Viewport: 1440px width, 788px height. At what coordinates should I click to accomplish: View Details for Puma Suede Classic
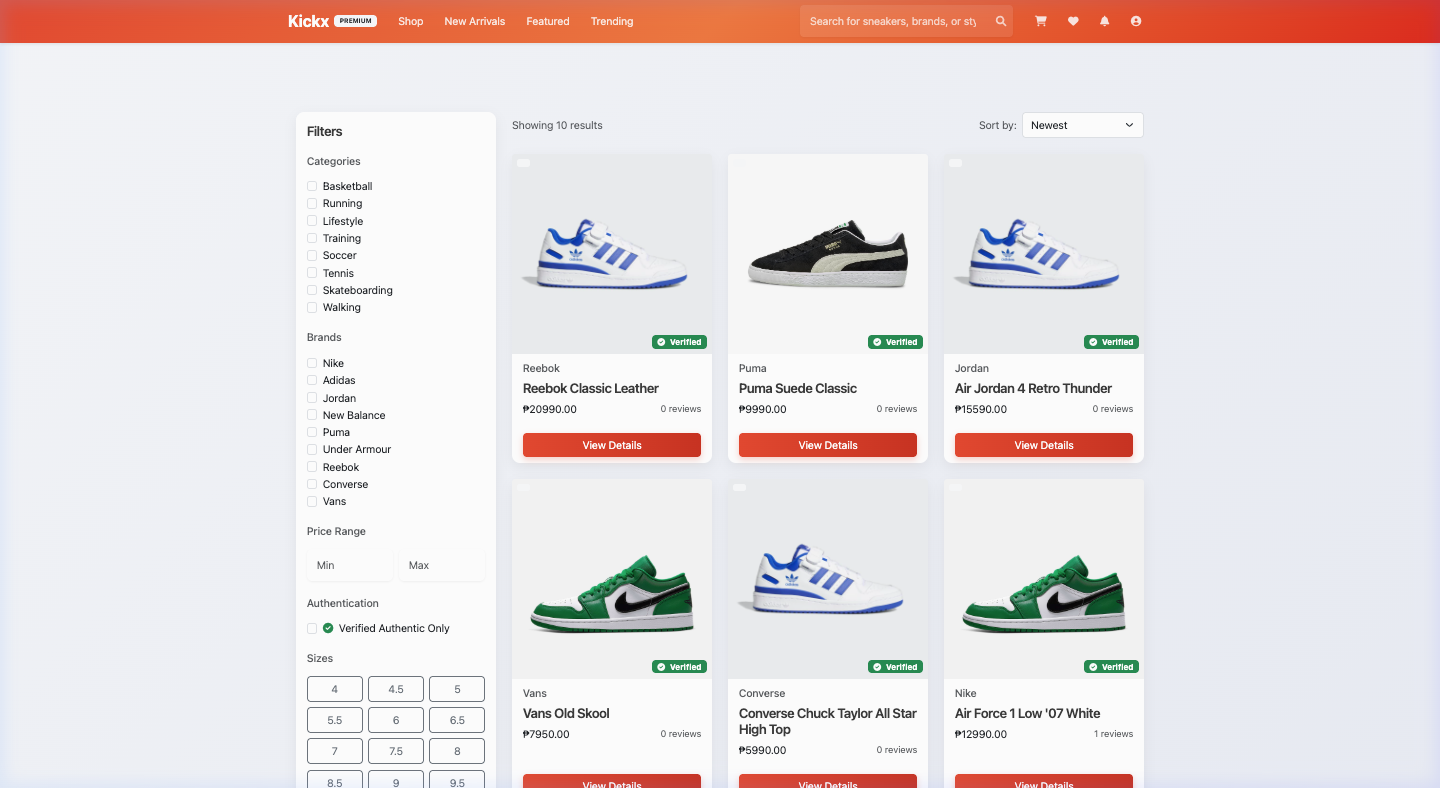tap(828, 445)
